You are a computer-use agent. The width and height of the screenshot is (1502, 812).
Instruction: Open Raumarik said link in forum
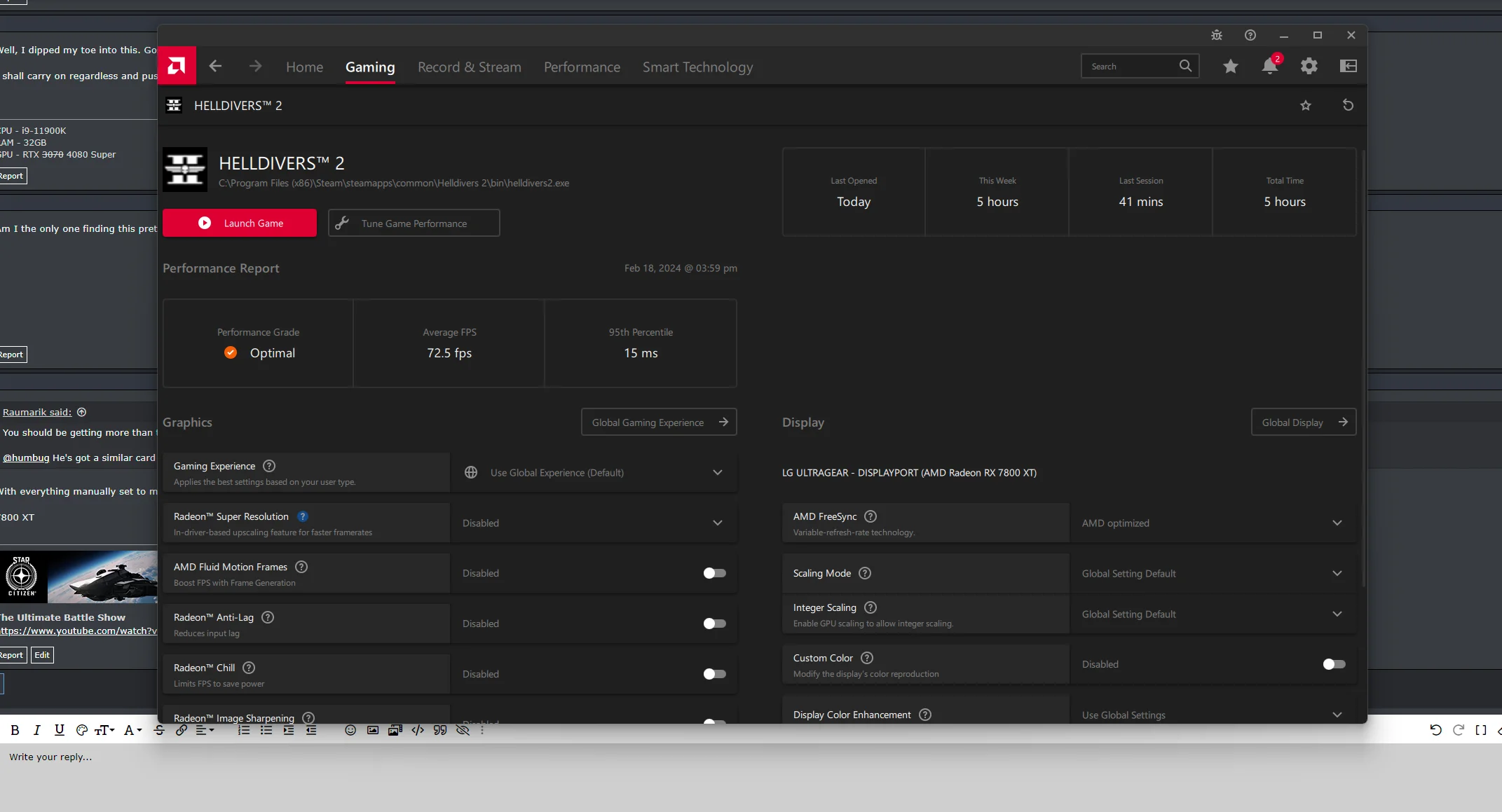click(x=37, y=412)
